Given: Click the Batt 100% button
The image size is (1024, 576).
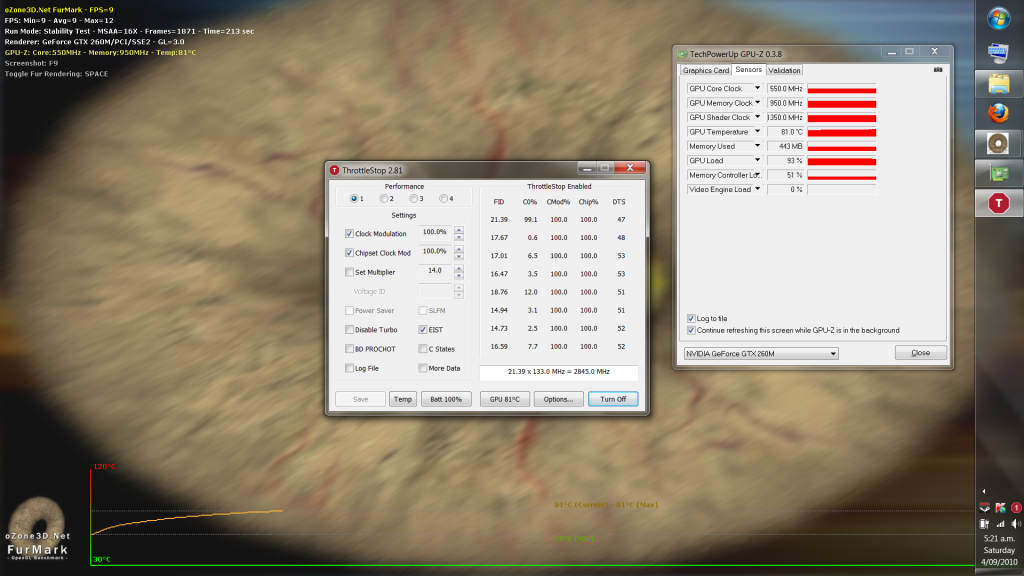Looking at the screenshot, I should [x=446, y=399].
